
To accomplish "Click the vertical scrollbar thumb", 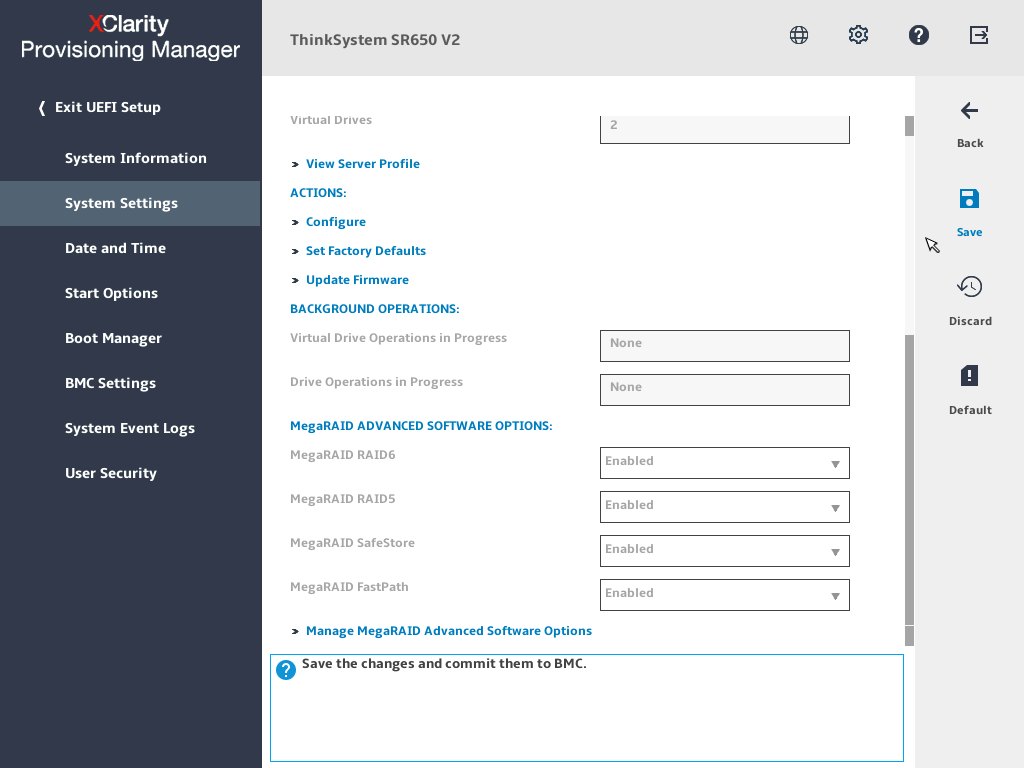I will click(x=909, y=480).
